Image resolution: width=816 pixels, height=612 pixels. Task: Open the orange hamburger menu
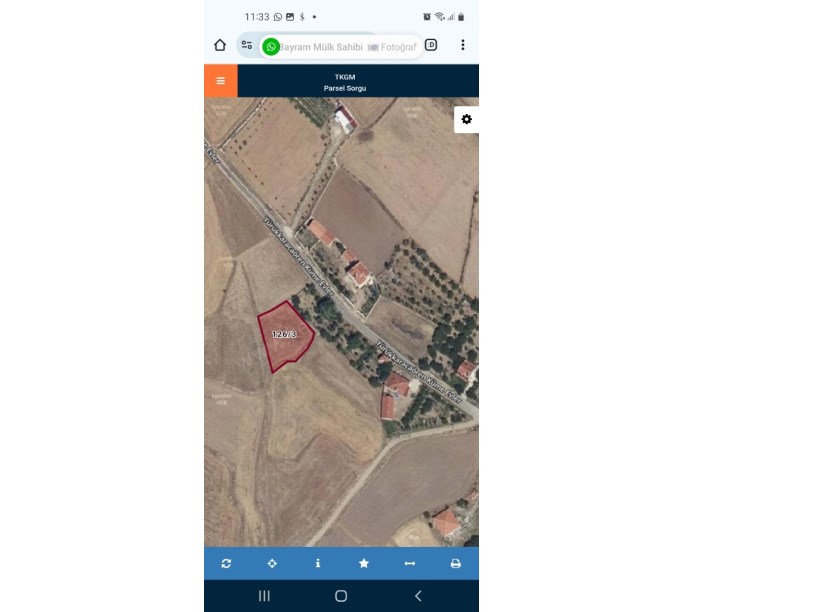[221, 81]
